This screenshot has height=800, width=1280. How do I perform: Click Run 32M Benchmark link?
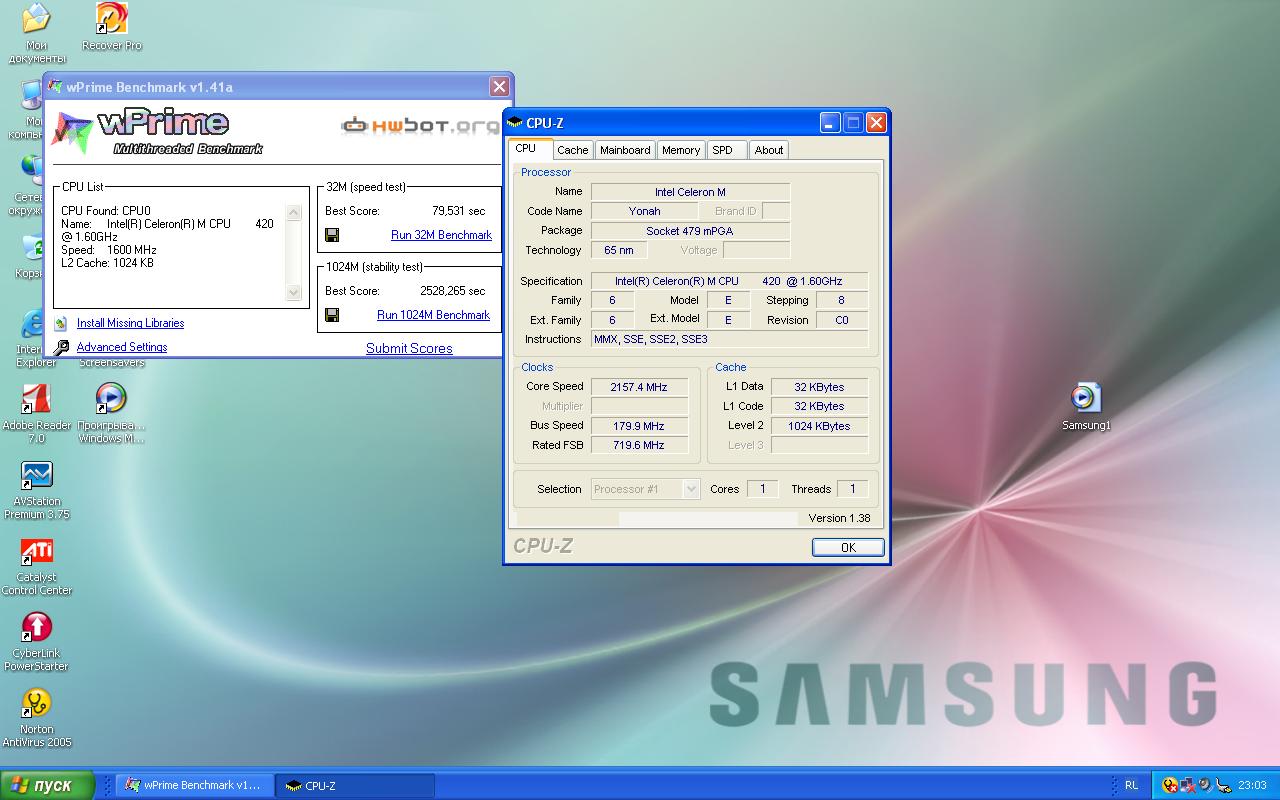[x=441, y=235]
